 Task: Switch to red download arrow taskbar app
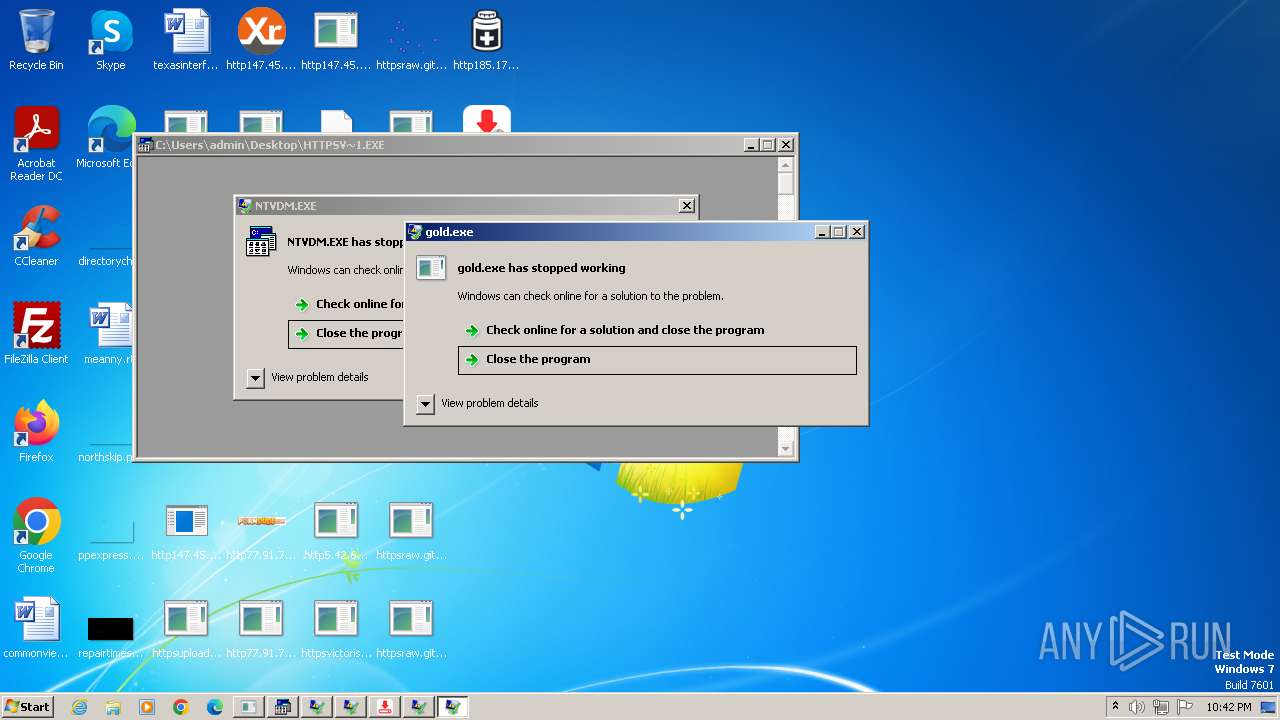[385, 707]
